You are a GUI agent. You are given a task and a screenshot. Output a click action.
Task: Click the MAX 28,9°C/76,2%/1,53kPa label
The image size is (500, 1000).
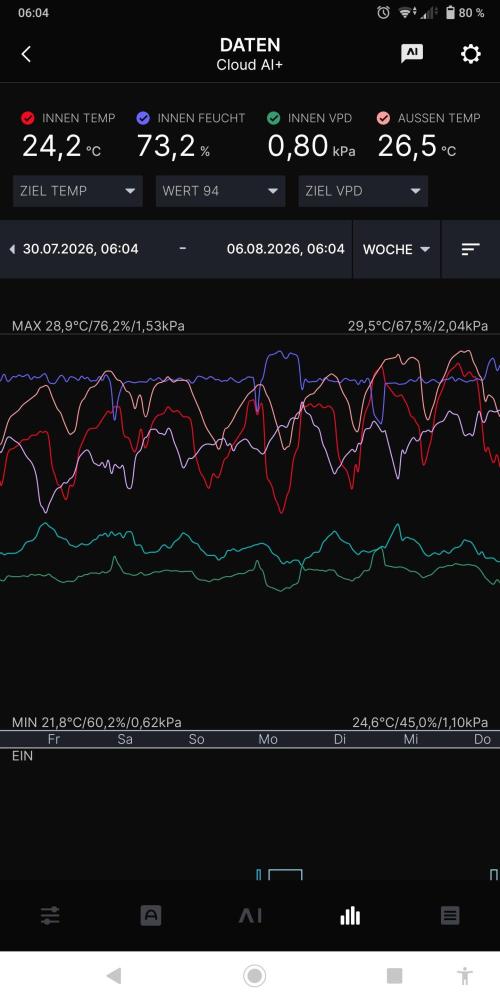tap(98, 326)
